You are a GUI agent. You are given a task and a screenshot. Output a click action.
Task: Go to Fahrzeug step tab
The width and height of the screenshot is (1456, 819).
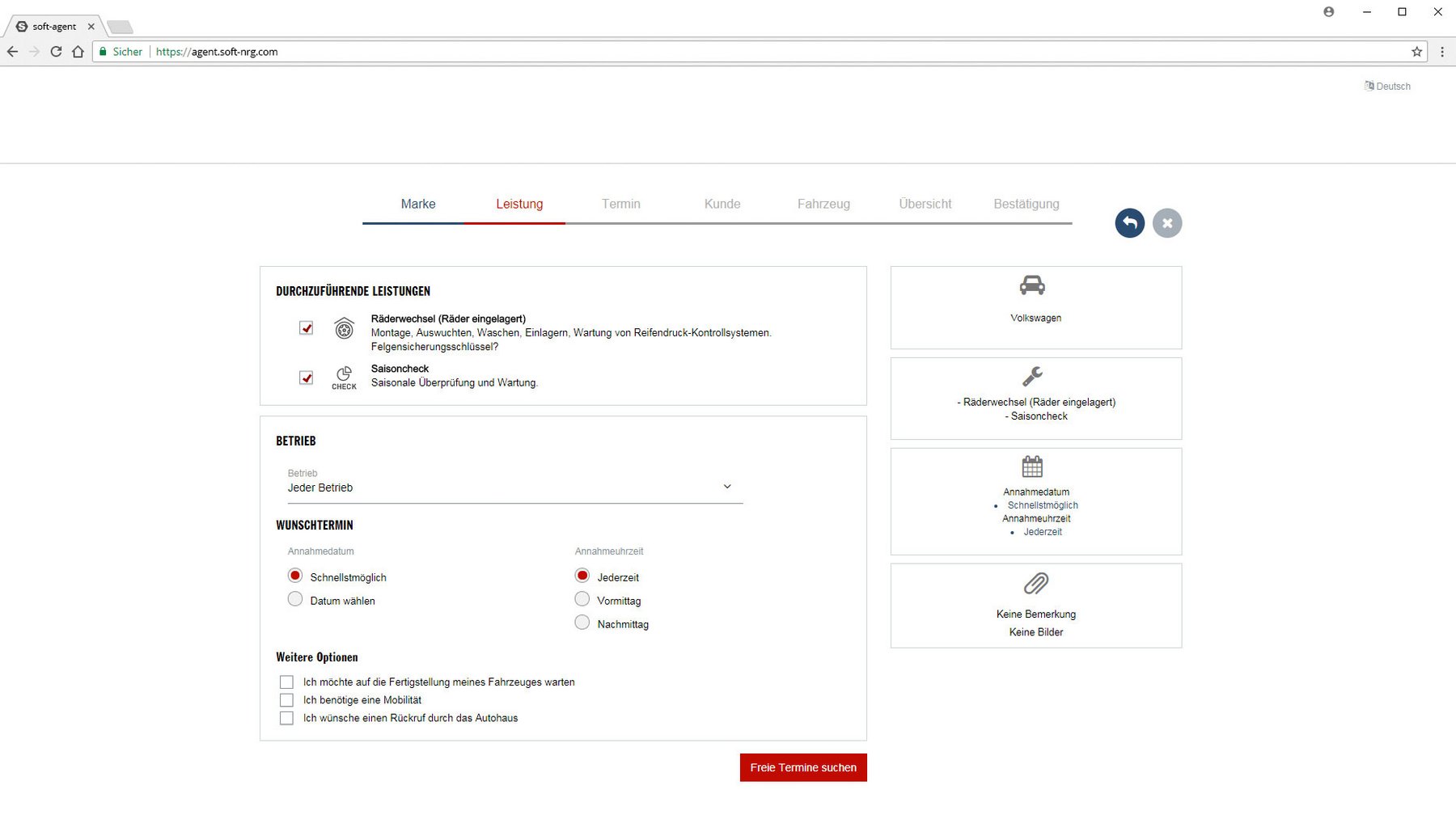pyautogui.click(x=823, y=204)
